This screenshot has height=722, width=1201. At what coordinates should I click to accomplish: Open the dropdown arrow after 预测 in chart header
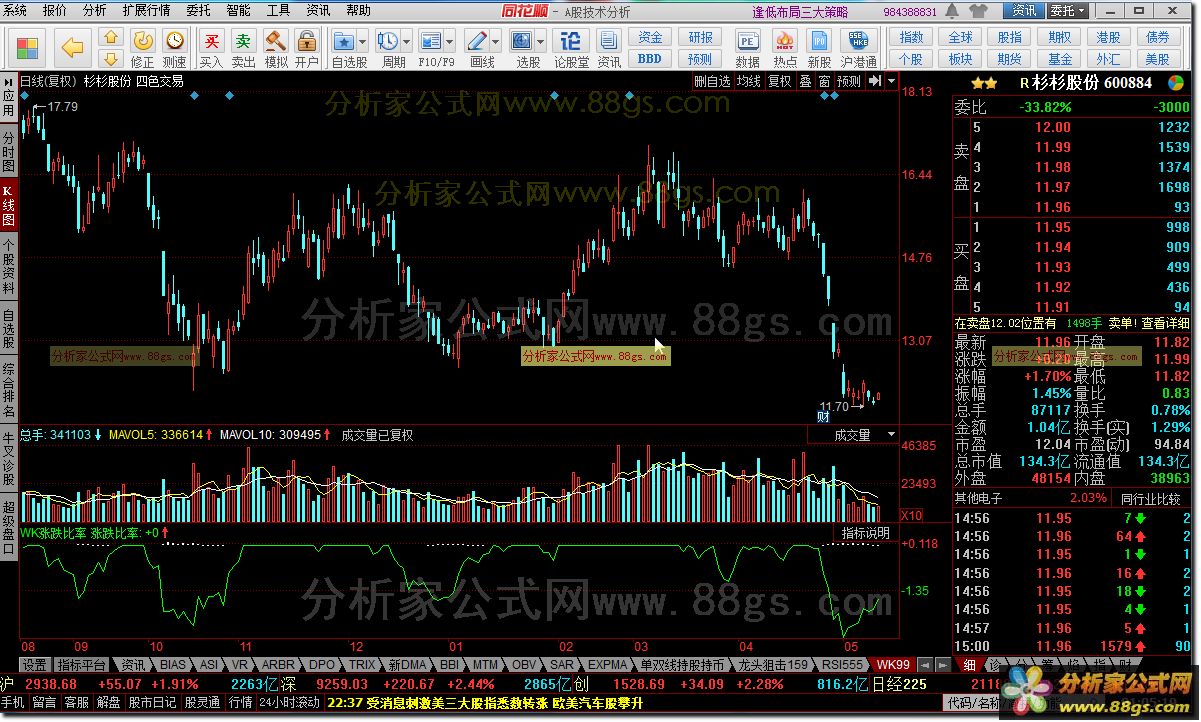pos(890,81)
